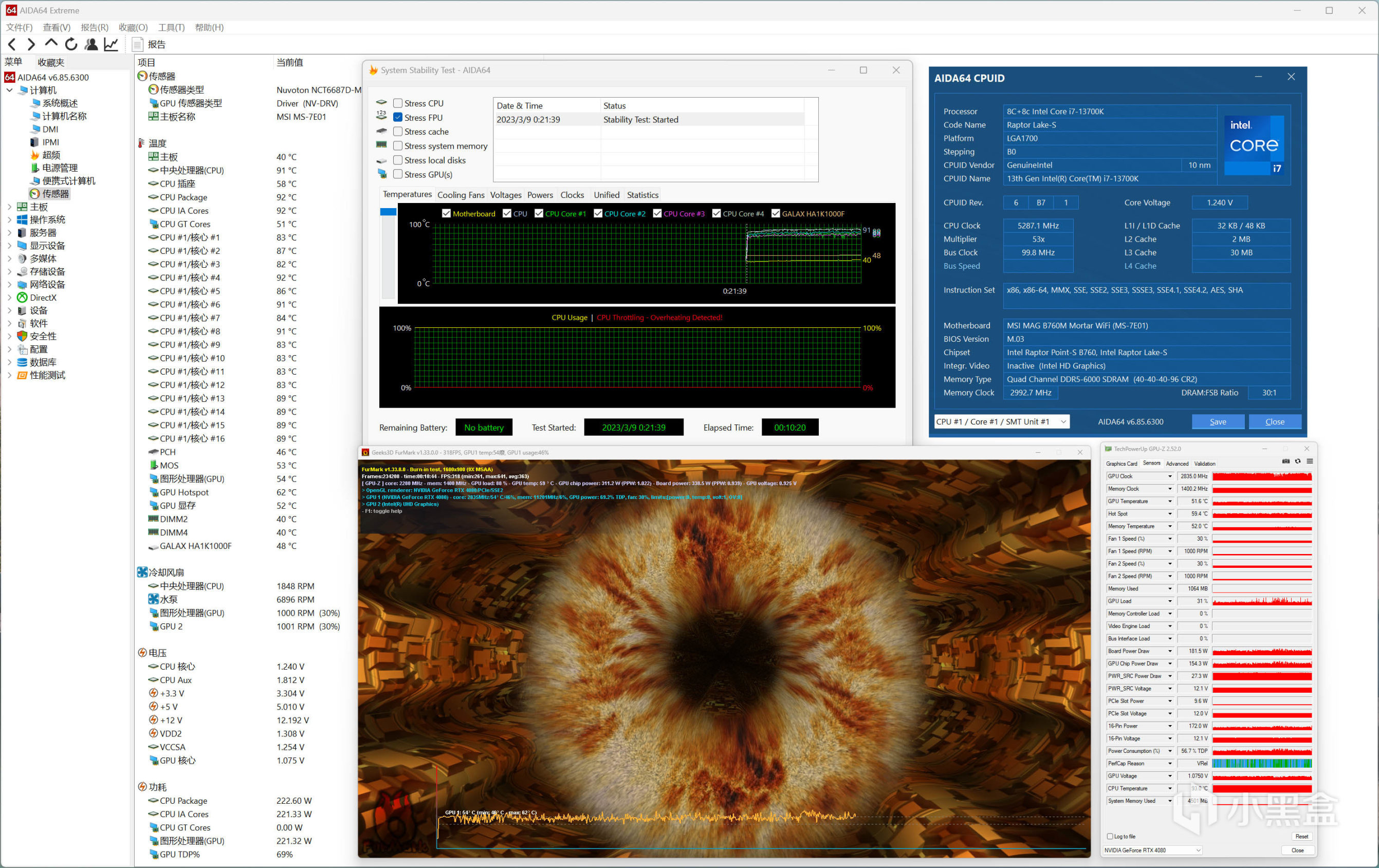Click the up arrow toolbar icon
Screen dimensions: 1379x868
pos(51,43)
